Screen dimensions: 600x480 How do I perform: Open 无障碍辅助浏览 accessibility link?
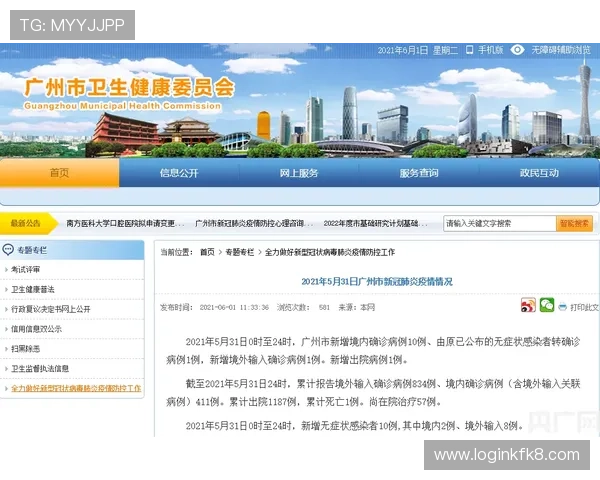tap(561, 50)
